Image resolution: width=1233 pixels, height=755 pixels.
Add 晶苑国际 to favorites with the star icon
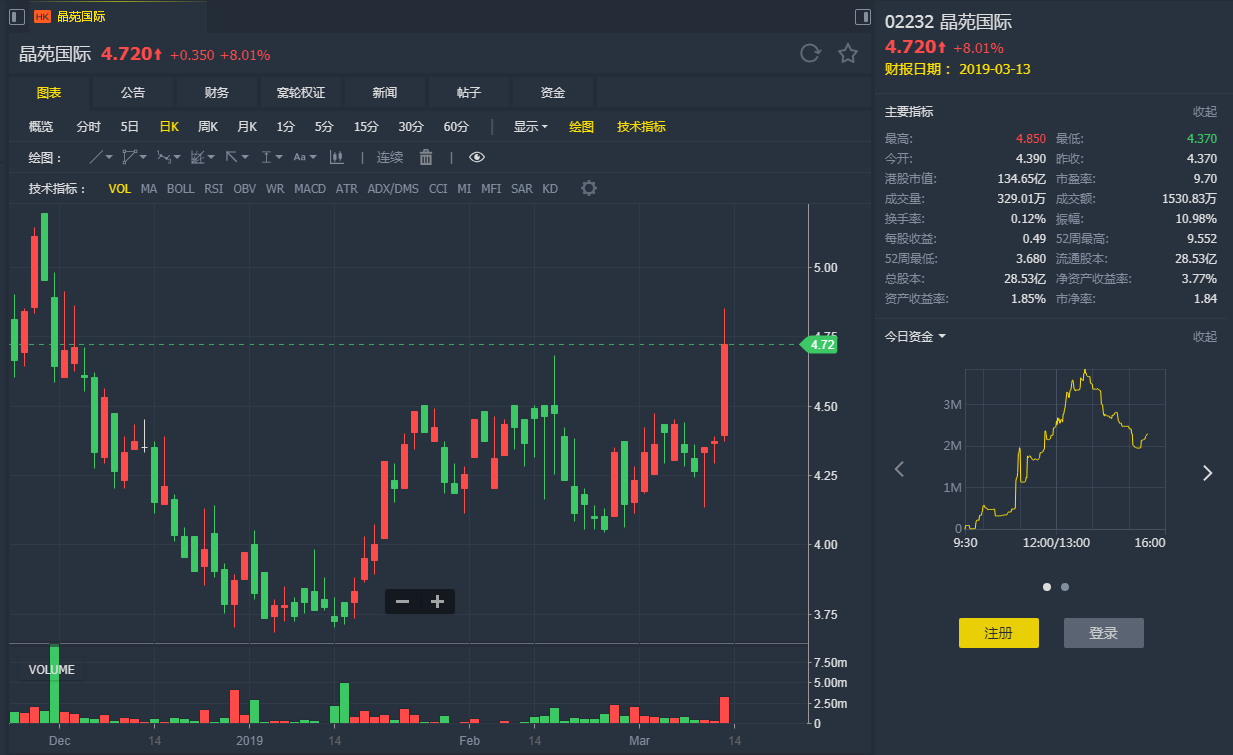tap(848, 54)
